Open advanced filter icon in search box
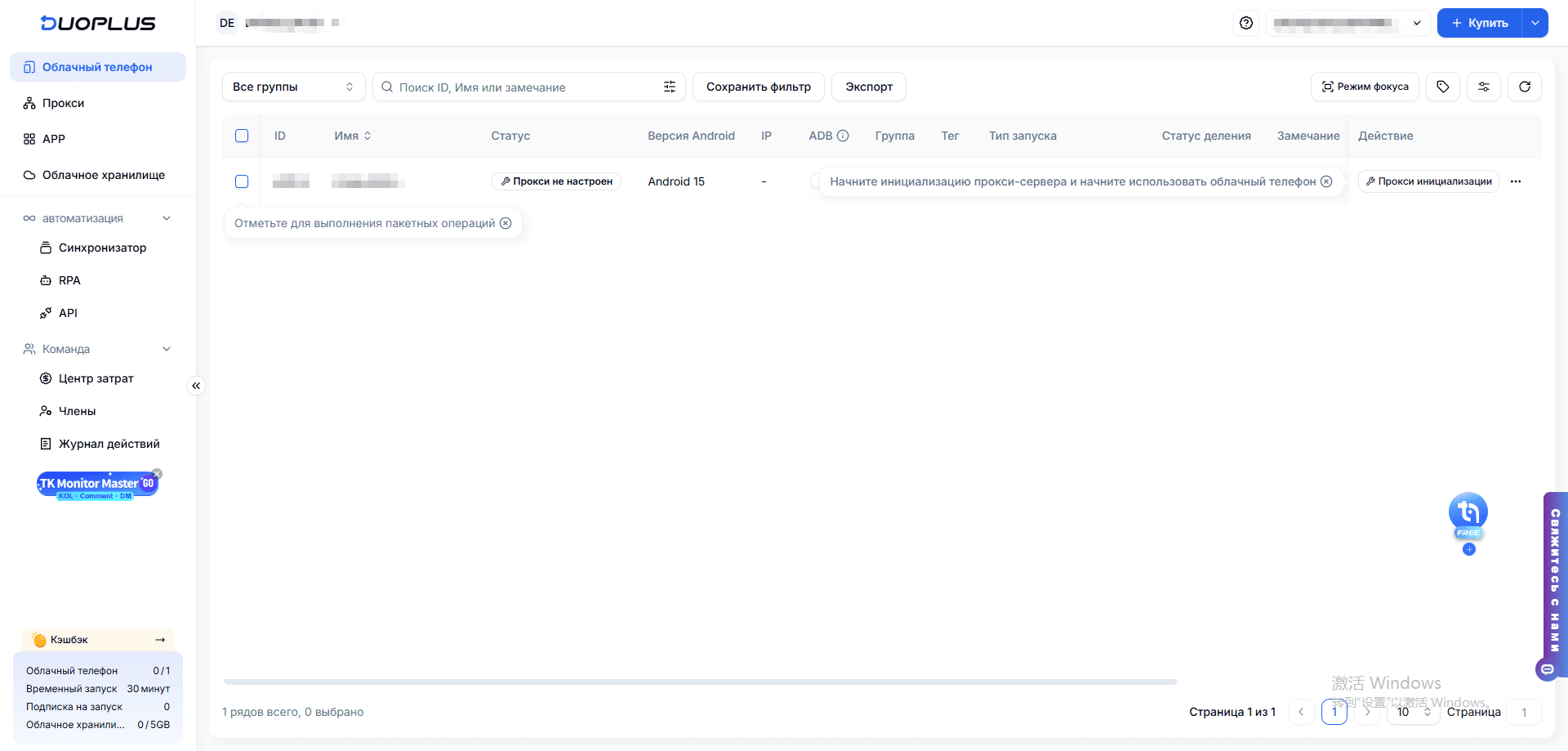 point(670,87)
